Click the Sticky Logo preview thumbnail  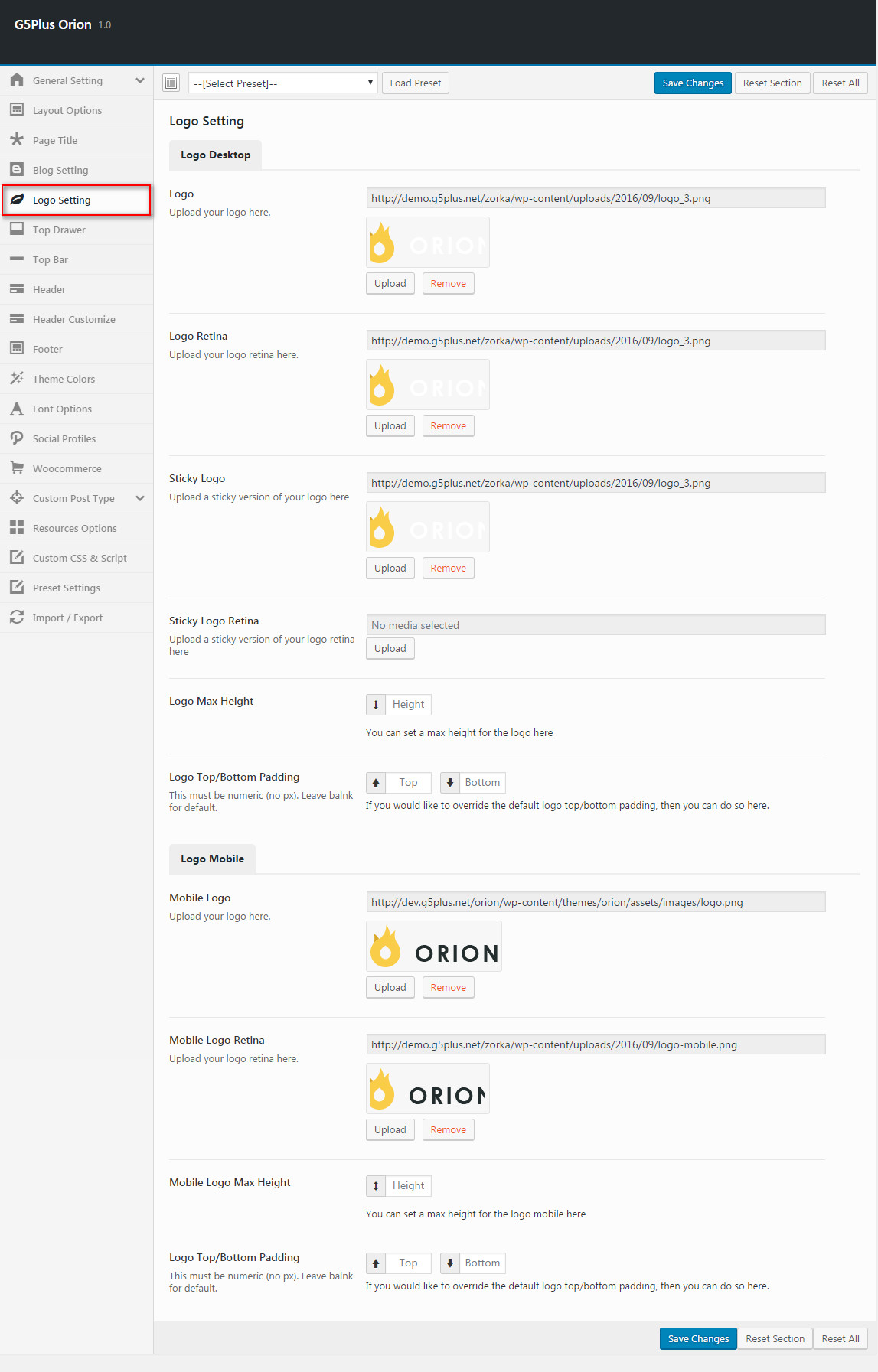428,527
